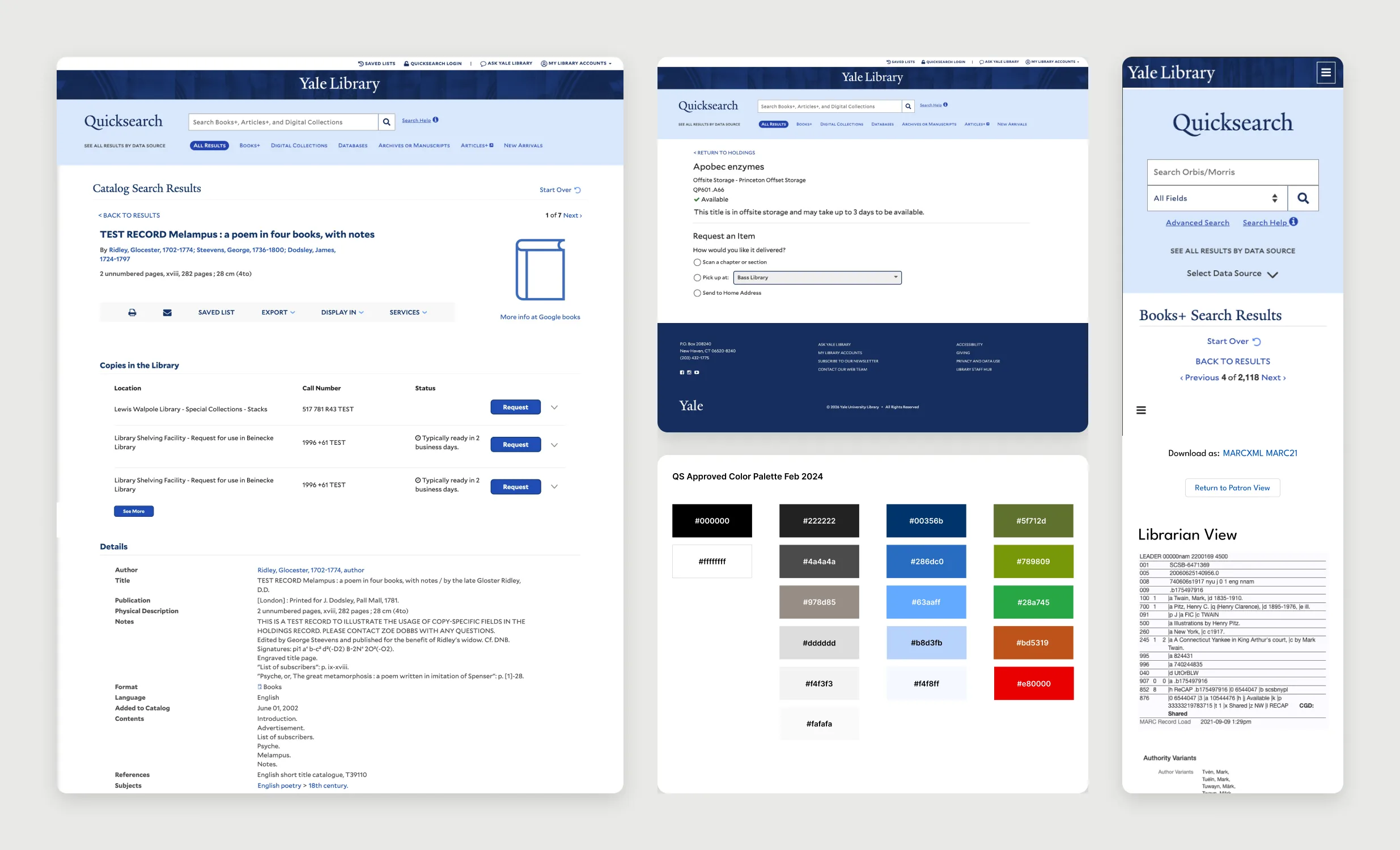Switch to Databases tab in left panel
Screen dimensions: 1400x850
(353, 146)
